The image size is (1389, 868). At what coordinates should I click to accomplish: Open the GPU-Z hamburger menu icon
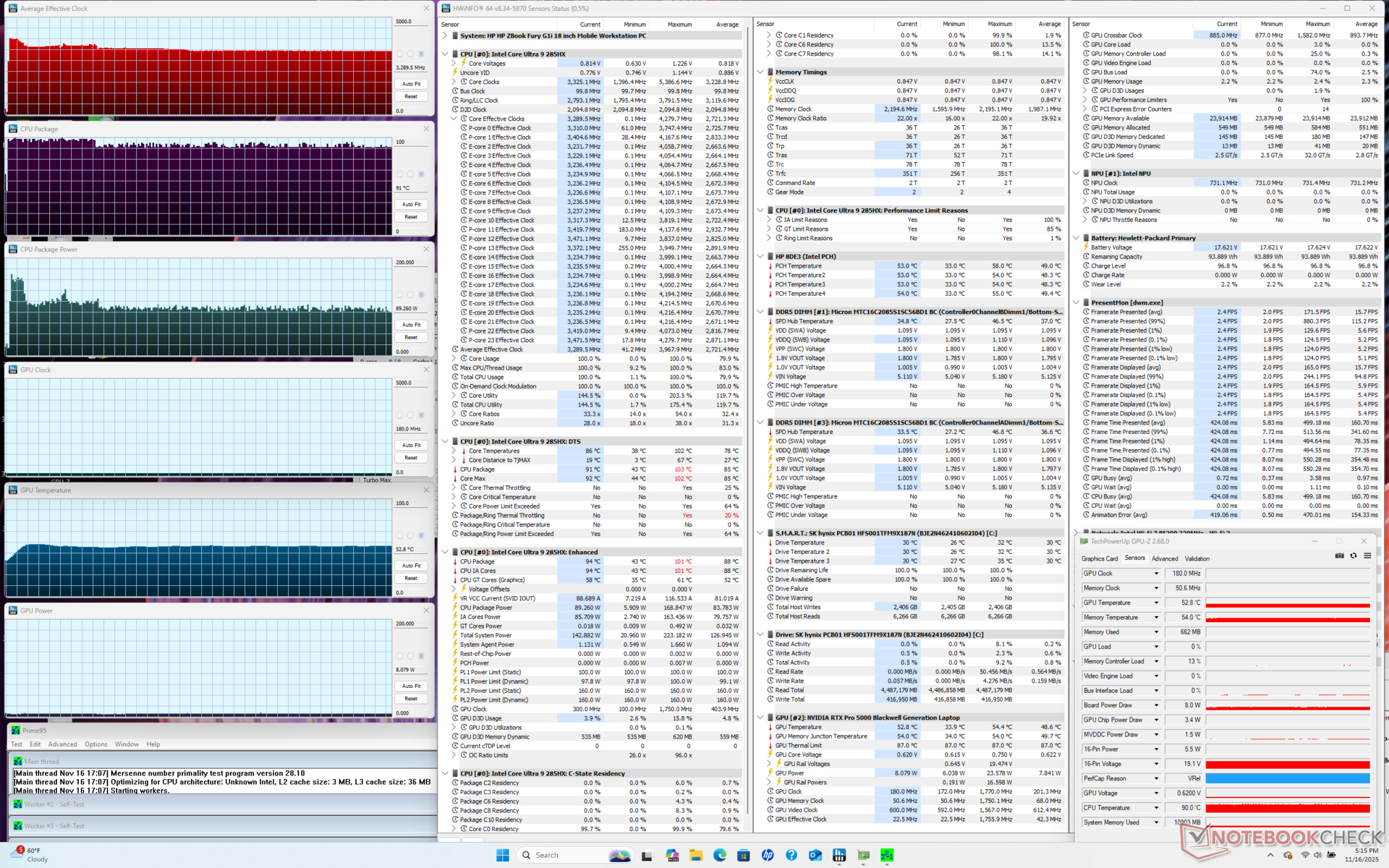coord(1367,556)
